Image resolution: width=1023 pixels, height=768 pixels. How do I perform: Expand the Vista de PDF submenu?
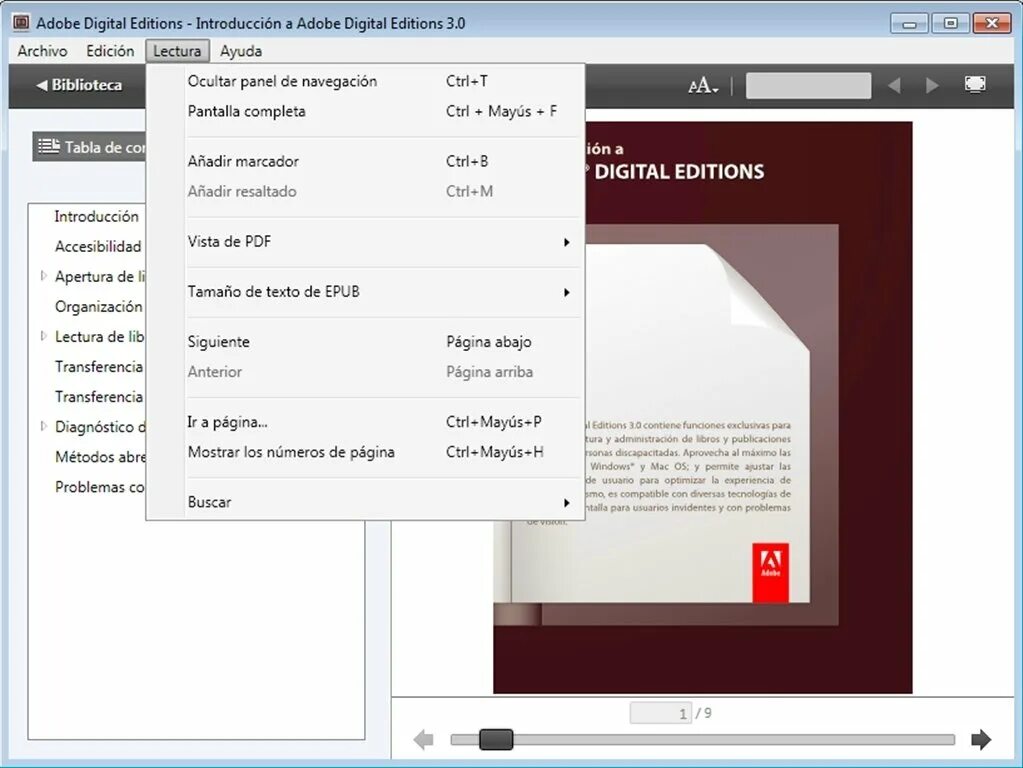[x=365, y=241]
